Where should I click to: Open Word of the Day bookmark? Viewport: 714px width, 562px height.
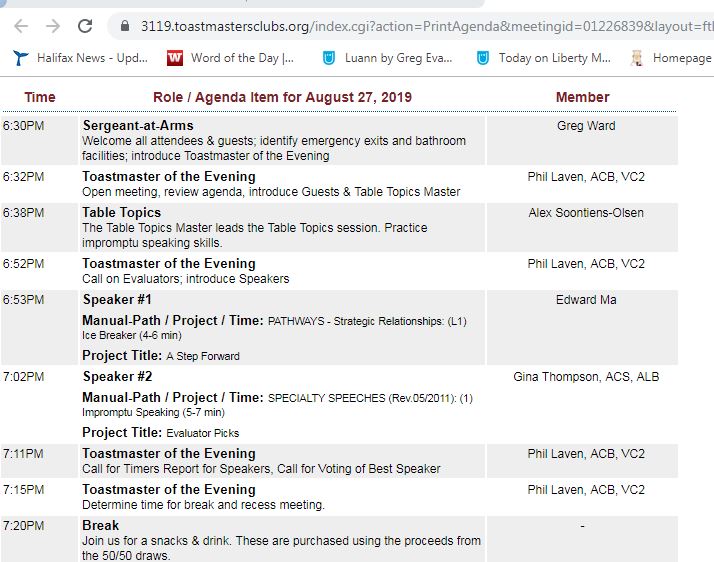[230, 58]
